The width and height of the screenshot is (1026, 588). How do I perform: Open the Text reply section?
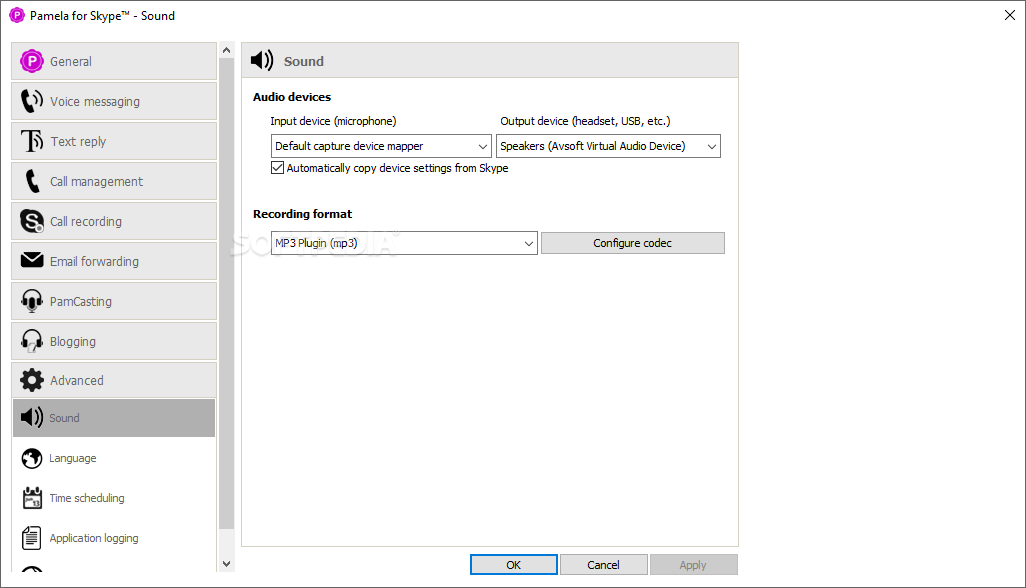[114, 141]
